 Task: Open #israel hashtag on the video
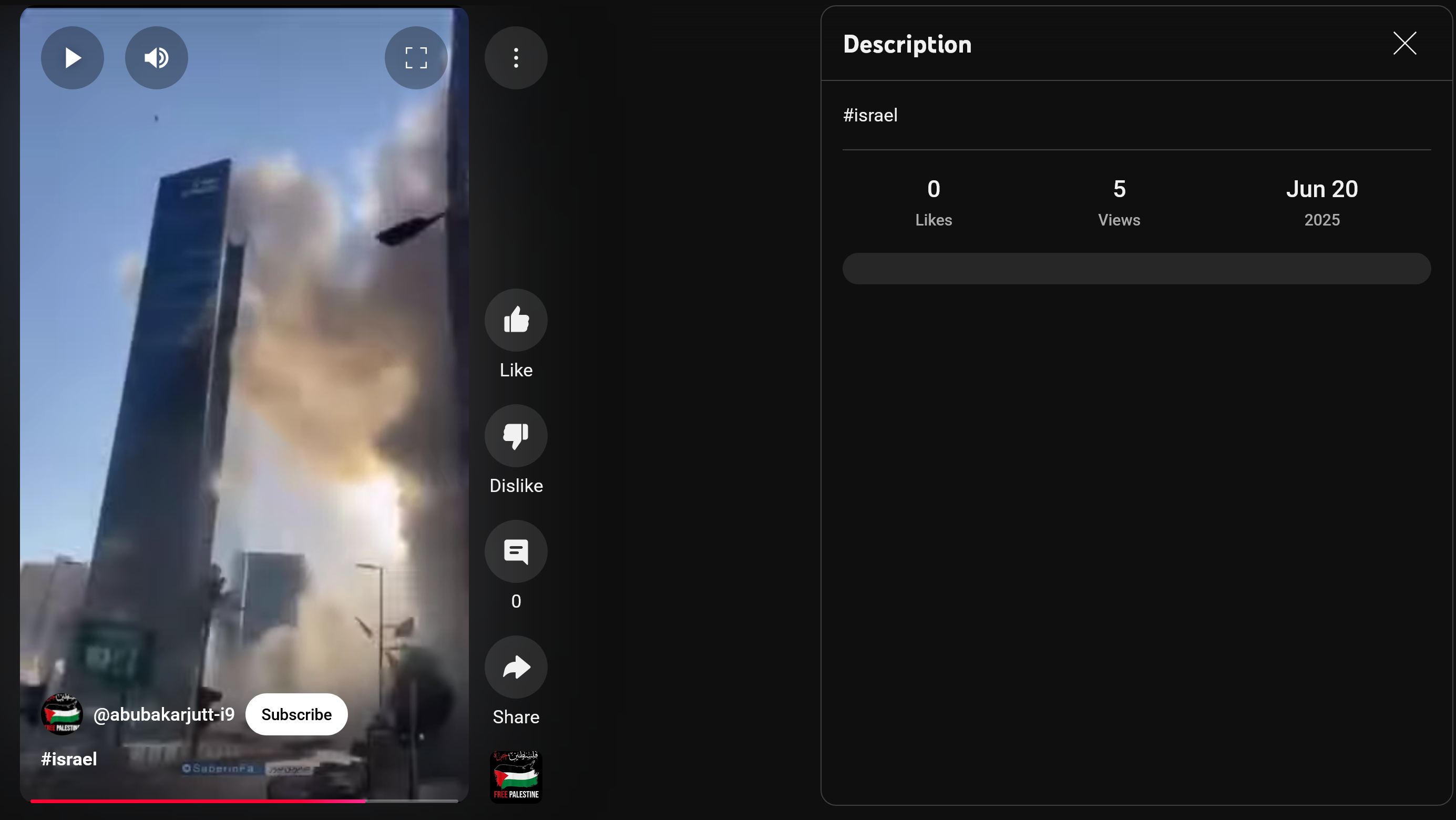(69, 759)
